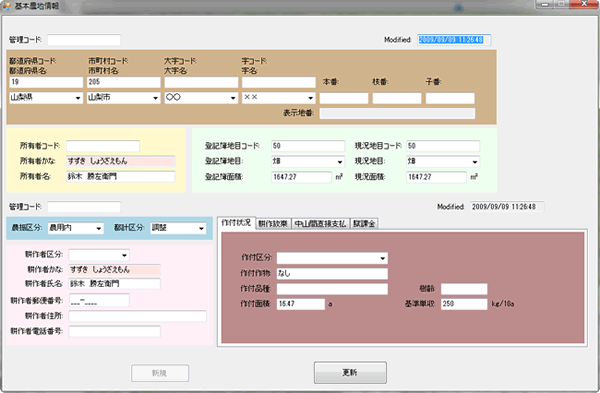Click the 市町村コード field containing 205
The image size is (600, 393).
click(x=124, y=82)
